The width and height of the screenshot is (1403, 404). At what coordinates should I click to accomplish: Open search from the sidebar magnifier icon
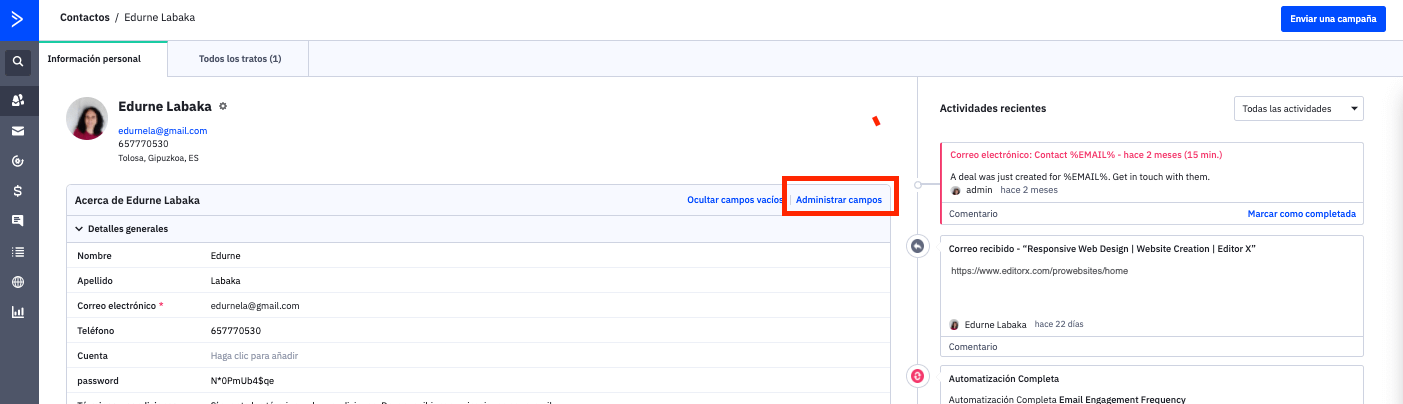tap(18, 64)
